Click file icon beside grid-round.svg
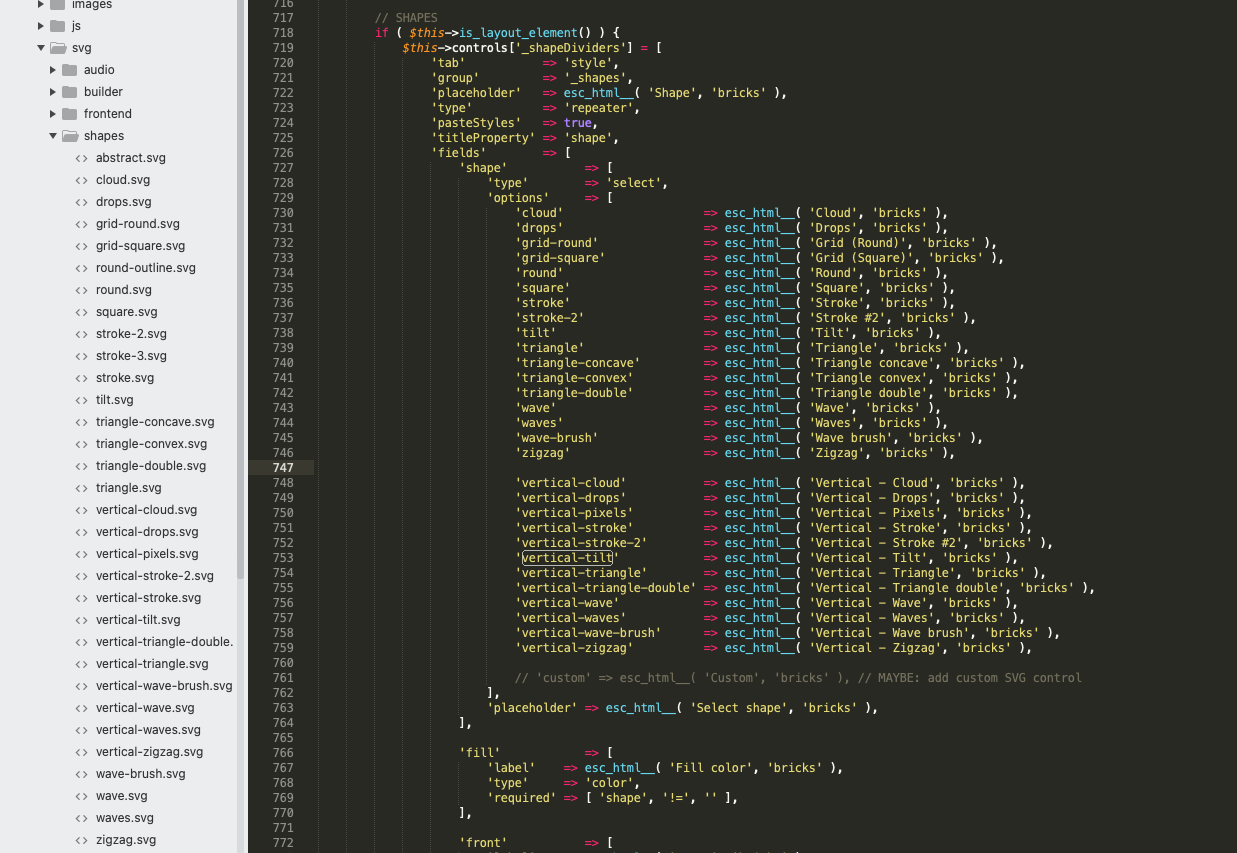The image size is (1237, 853). tap(82, 224)
